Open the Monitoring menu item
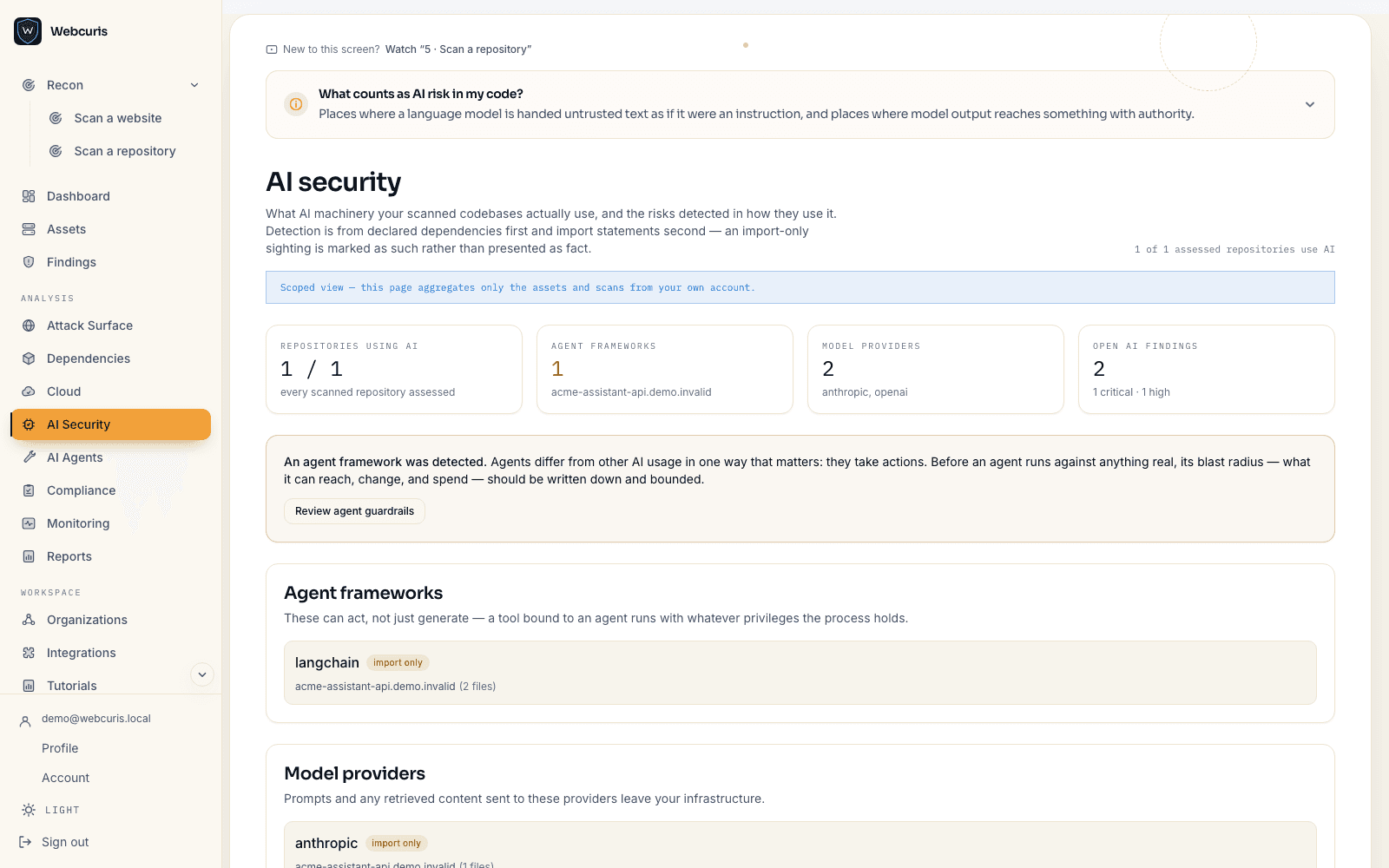This screenshot has height=868, width=1389. (x=111, y=523)
